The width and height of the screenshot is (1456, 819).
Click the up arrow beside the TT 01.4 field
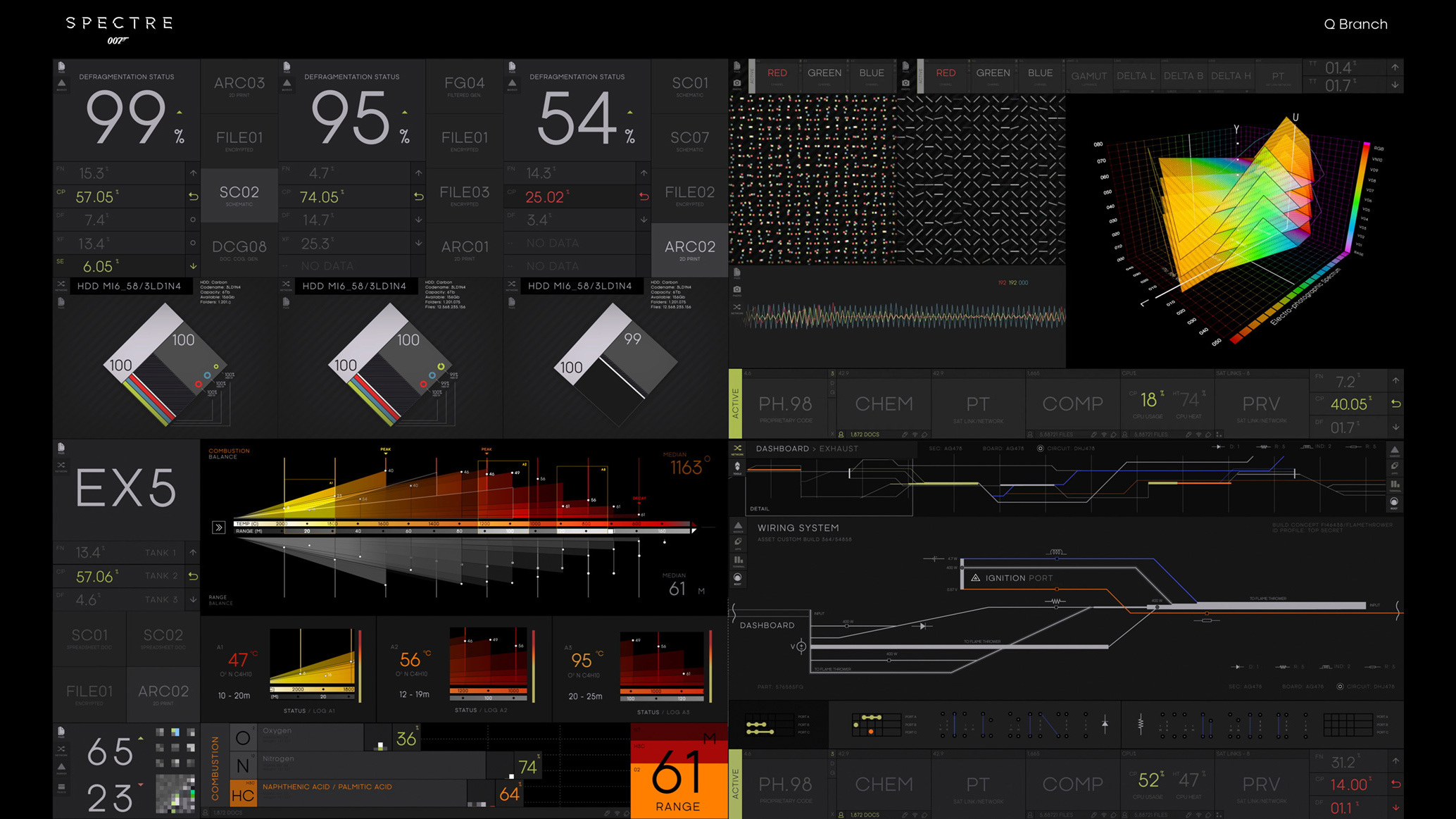(1395, 68)
